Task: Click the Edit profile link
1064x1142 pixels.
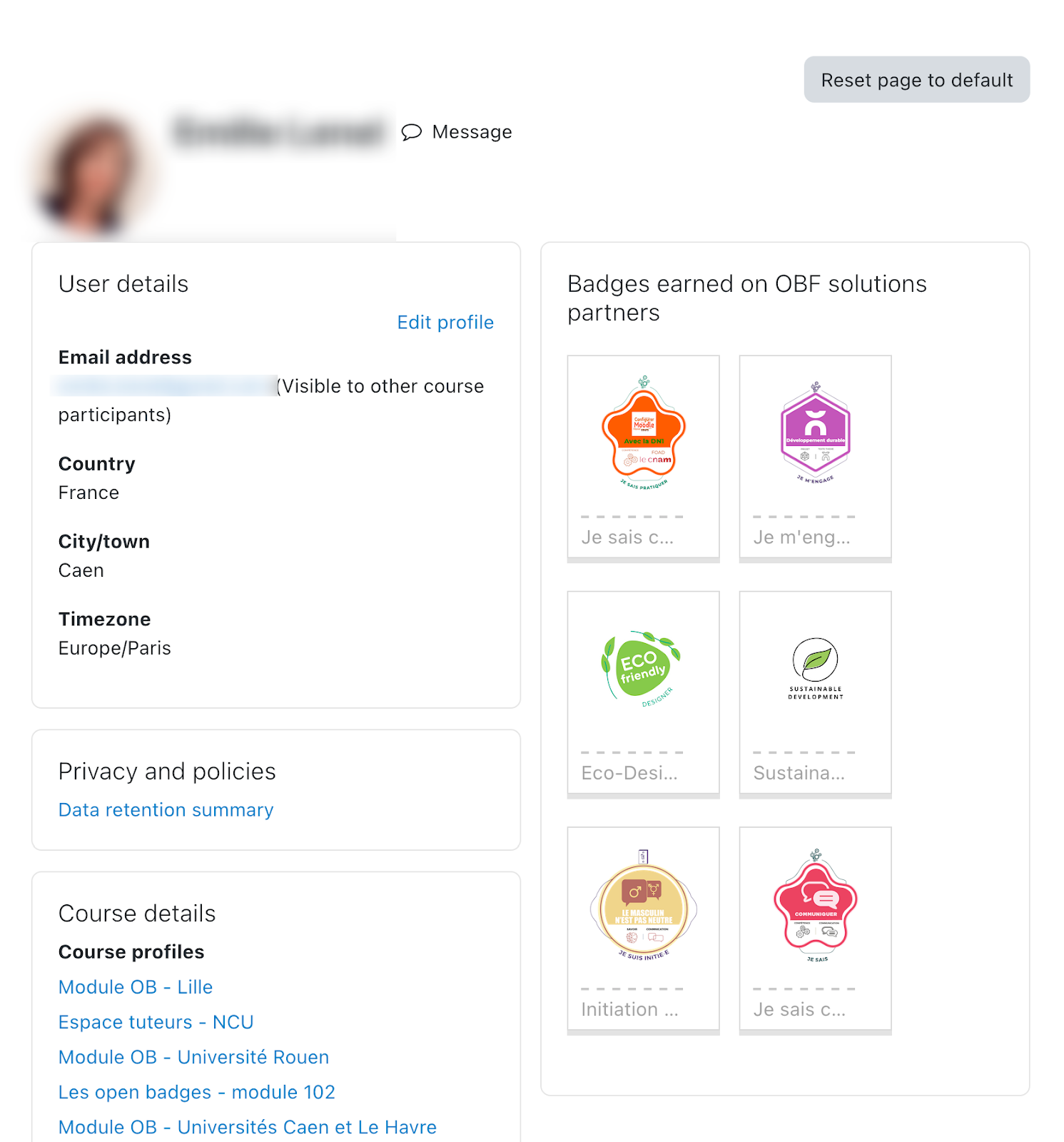Action: click(x=445, y=323)
